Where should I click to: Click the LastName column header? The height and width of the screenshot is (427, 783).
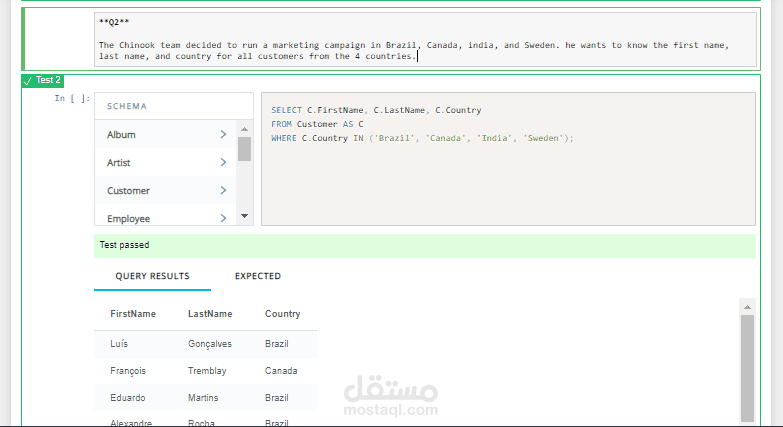[x=210, y=314]
